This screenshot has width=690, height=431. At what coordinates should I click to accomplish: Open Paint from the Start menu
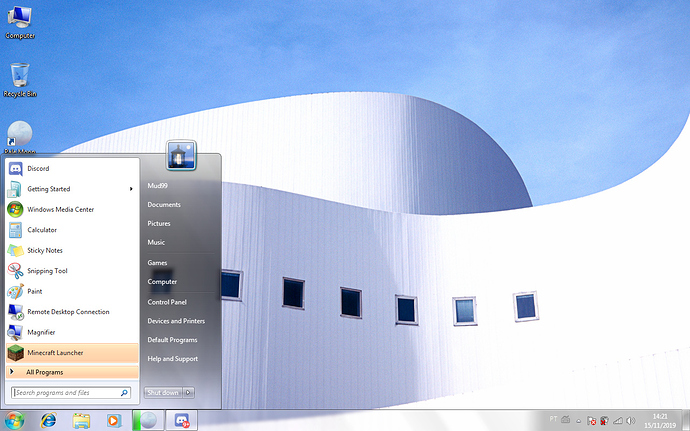tap(72, 291)
